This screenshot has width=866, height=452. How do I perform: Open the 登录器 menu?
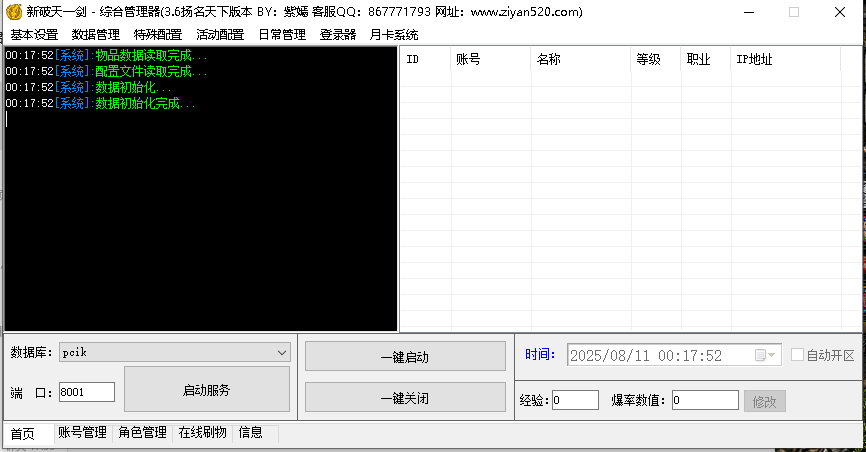click(x=337, y=35)
